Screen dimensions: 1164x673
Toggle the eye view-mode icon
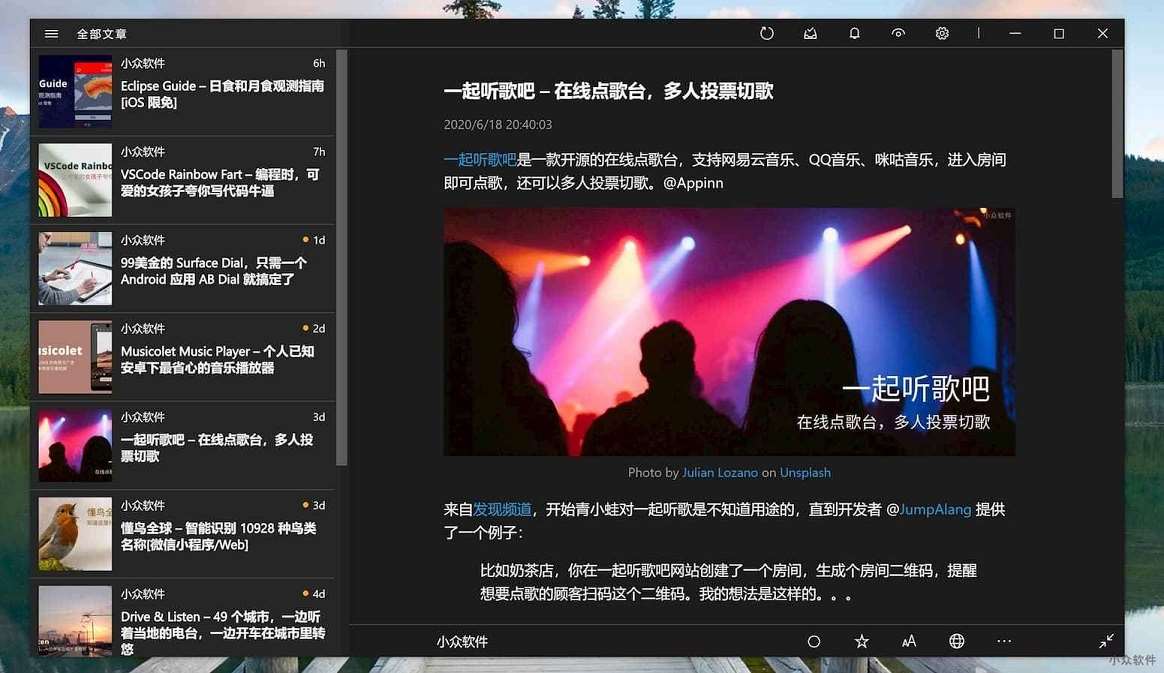898,33
